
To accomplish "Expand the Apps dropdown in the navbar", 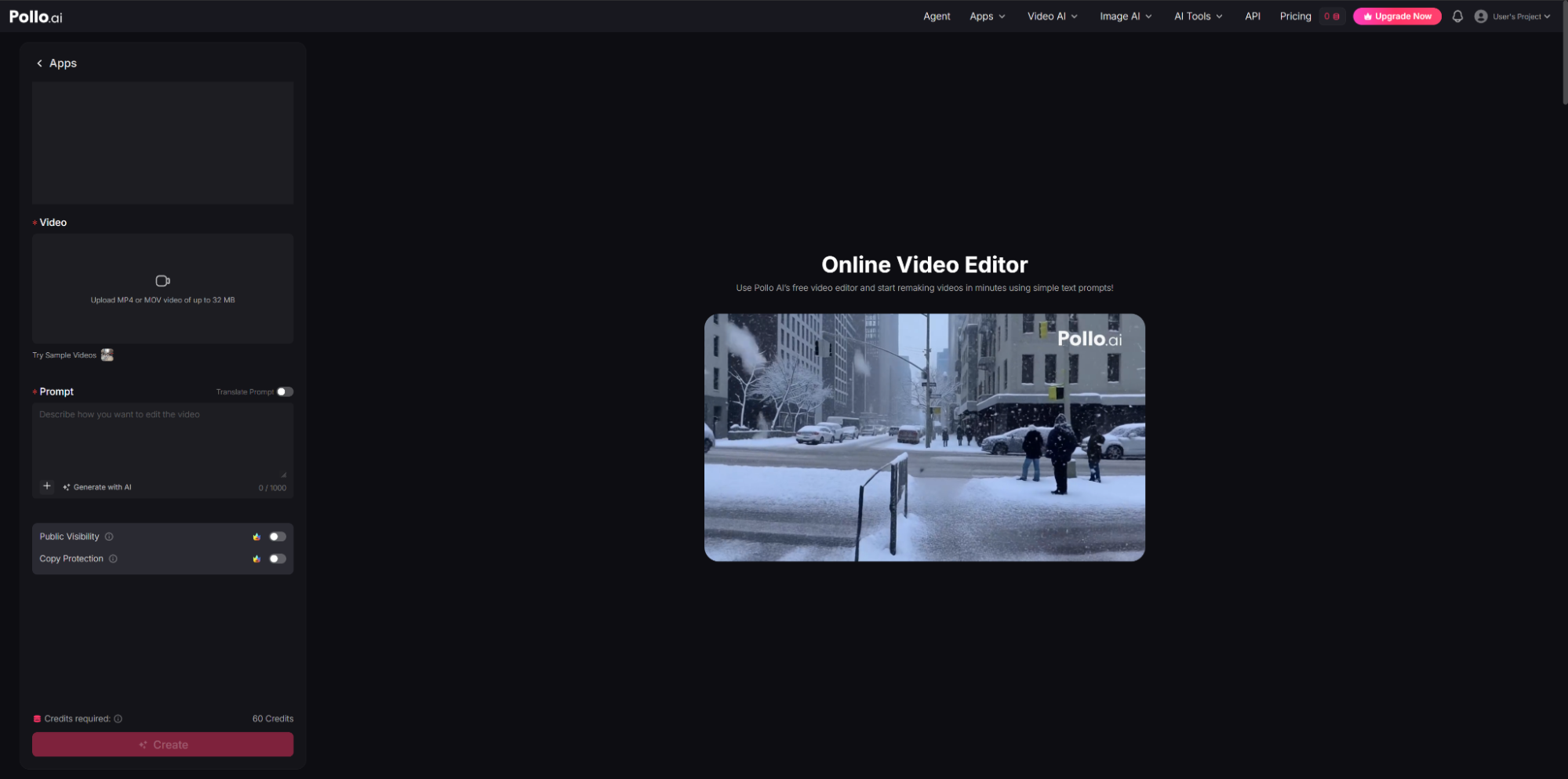I will (x=988, y=16).
